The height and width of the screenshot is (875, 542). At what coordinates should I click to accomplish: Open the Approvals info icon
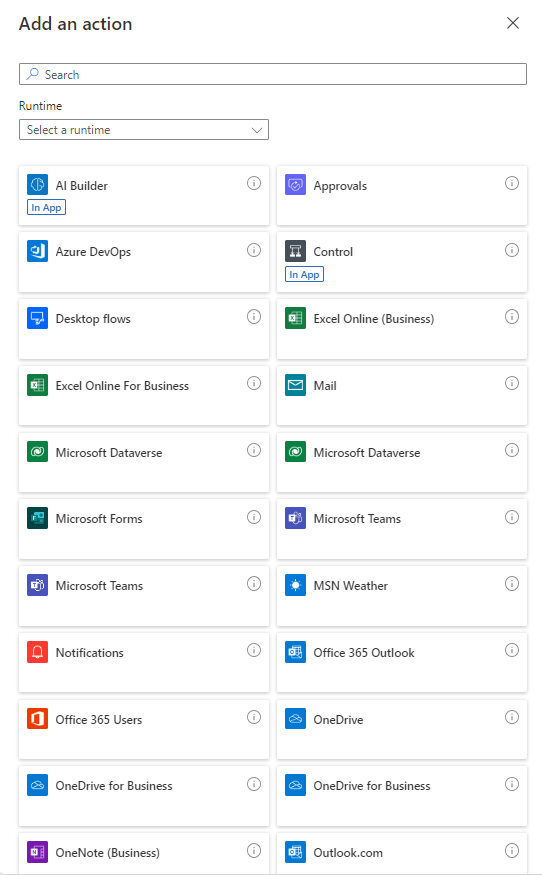(x=512, y=183)
